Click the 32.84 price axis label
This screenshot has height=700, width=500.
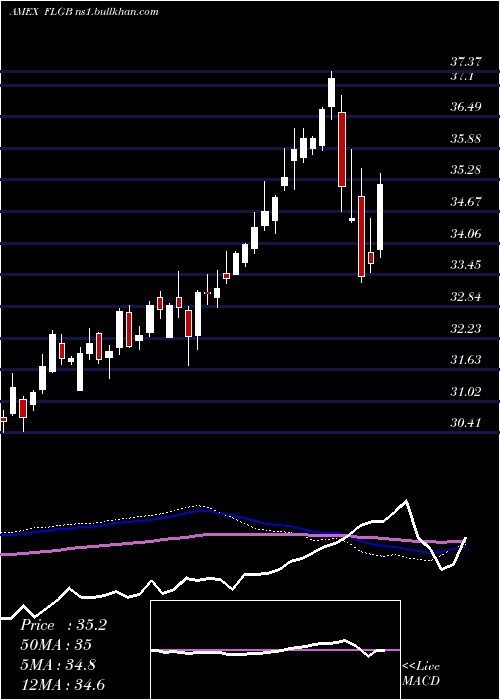click(x=465, y=297)
